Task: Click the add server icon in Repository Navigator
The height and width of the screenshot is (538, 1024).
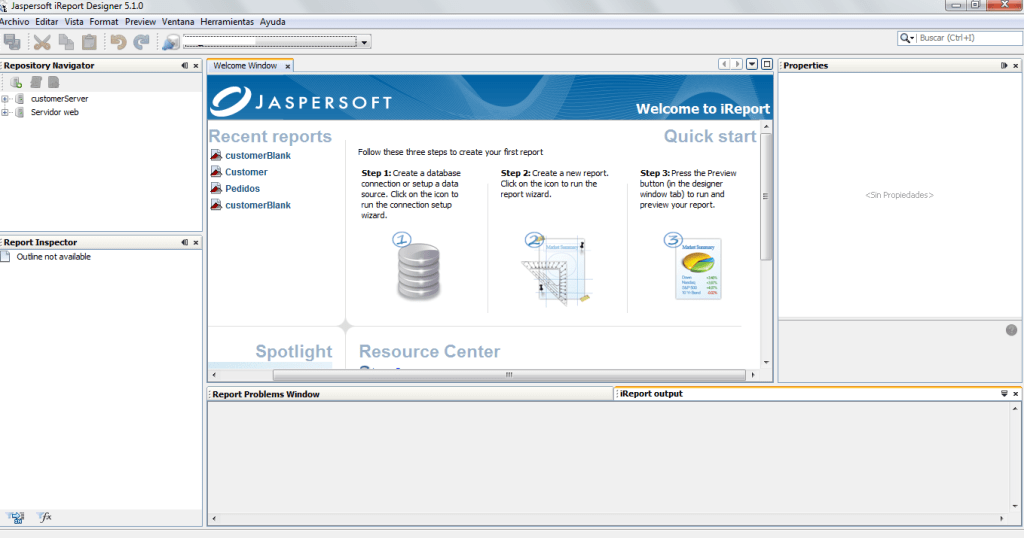Action: click(17, 82)
